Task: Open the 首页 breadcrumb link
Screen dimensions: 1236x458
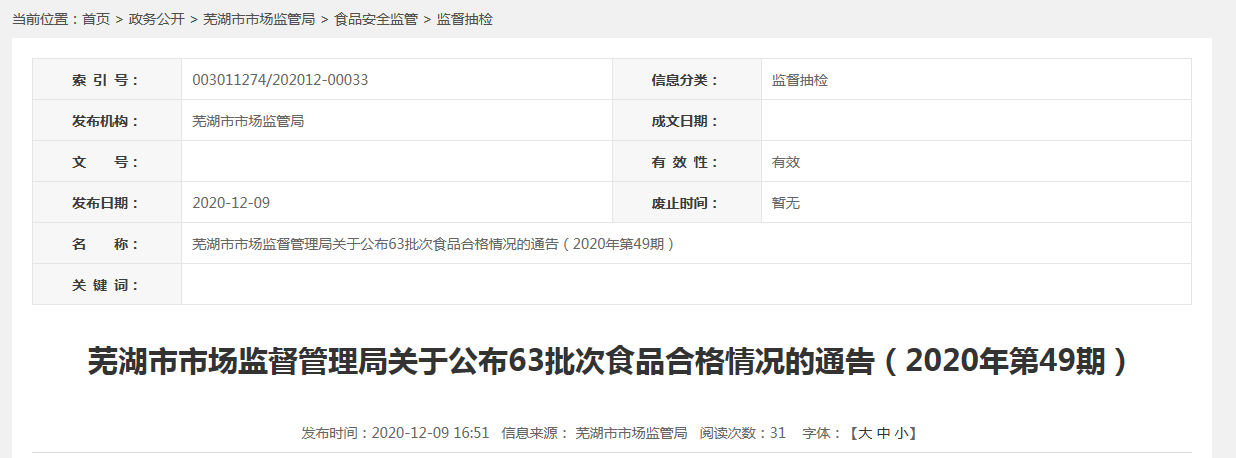Action: [96, 19]
